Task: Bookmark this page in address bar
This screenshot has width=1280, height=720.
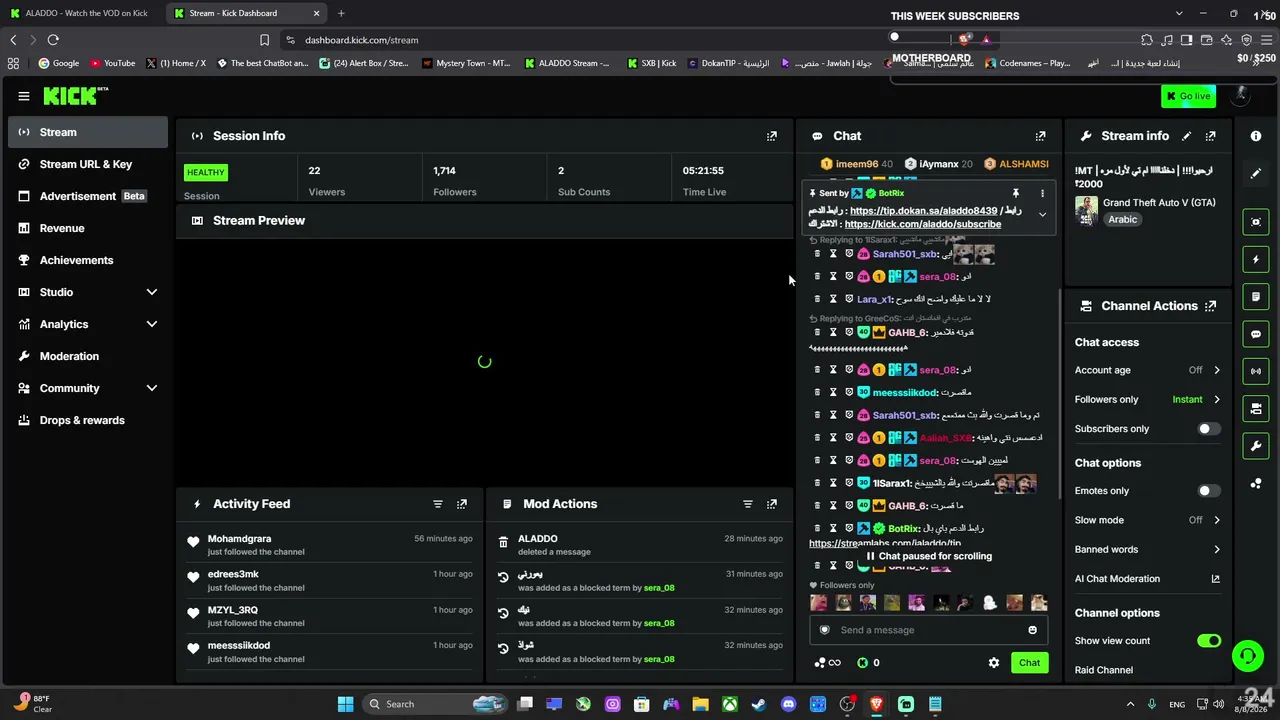Action: [264, 40]
